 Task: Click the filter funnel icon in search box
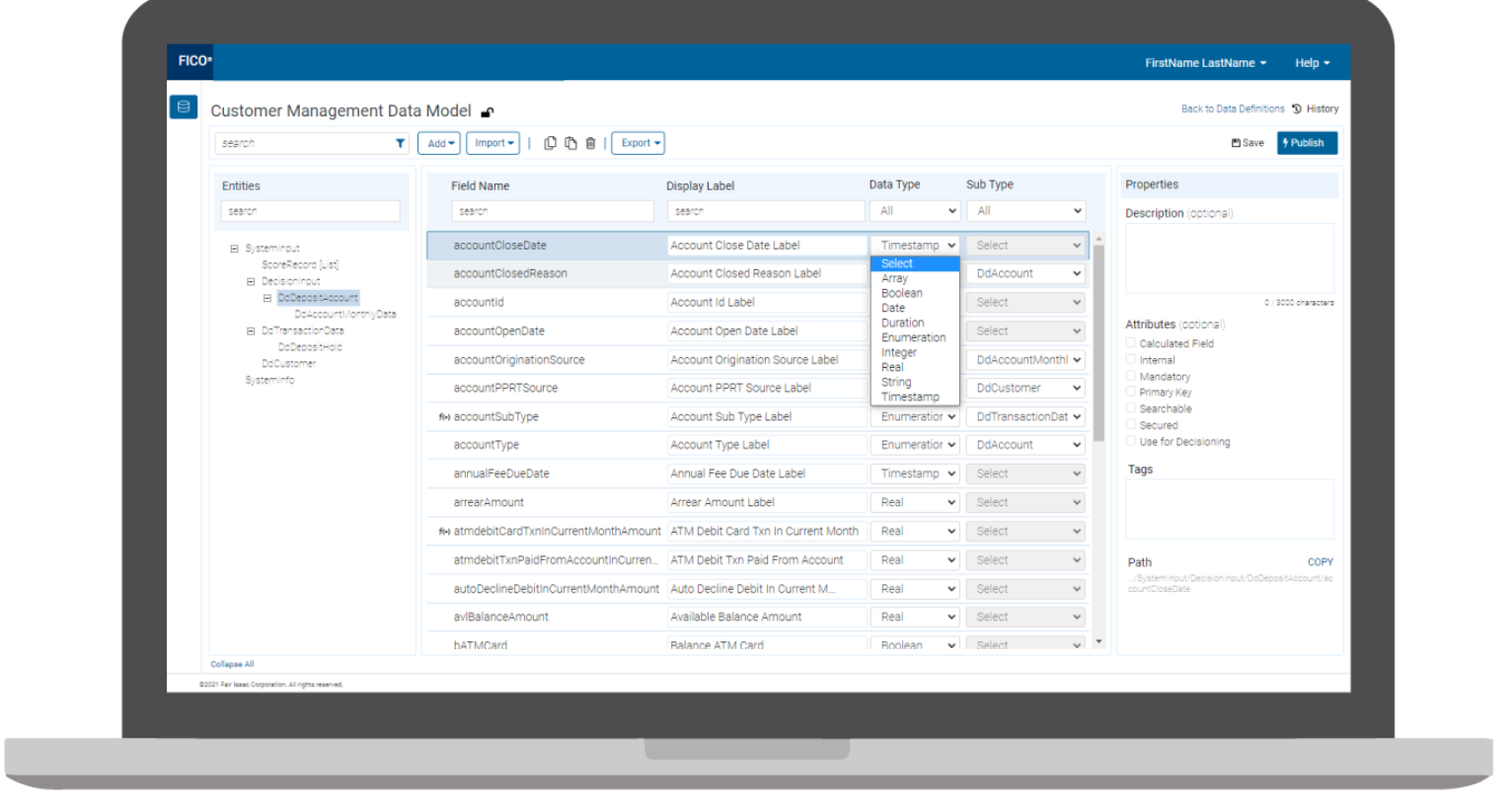tap(400, 143)
